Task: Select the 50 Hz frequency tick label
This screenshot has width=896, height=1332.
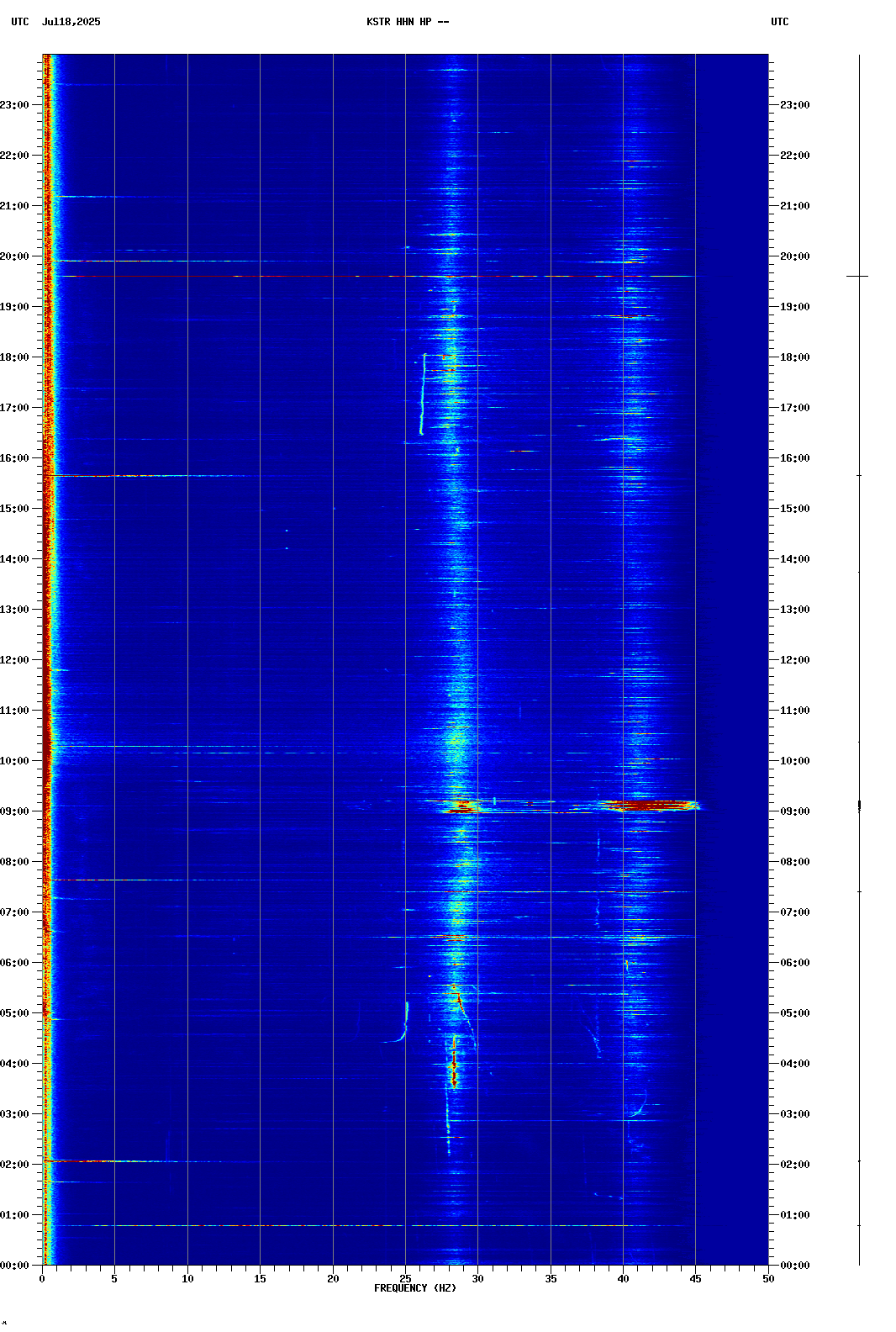Action: [768, 1279]
